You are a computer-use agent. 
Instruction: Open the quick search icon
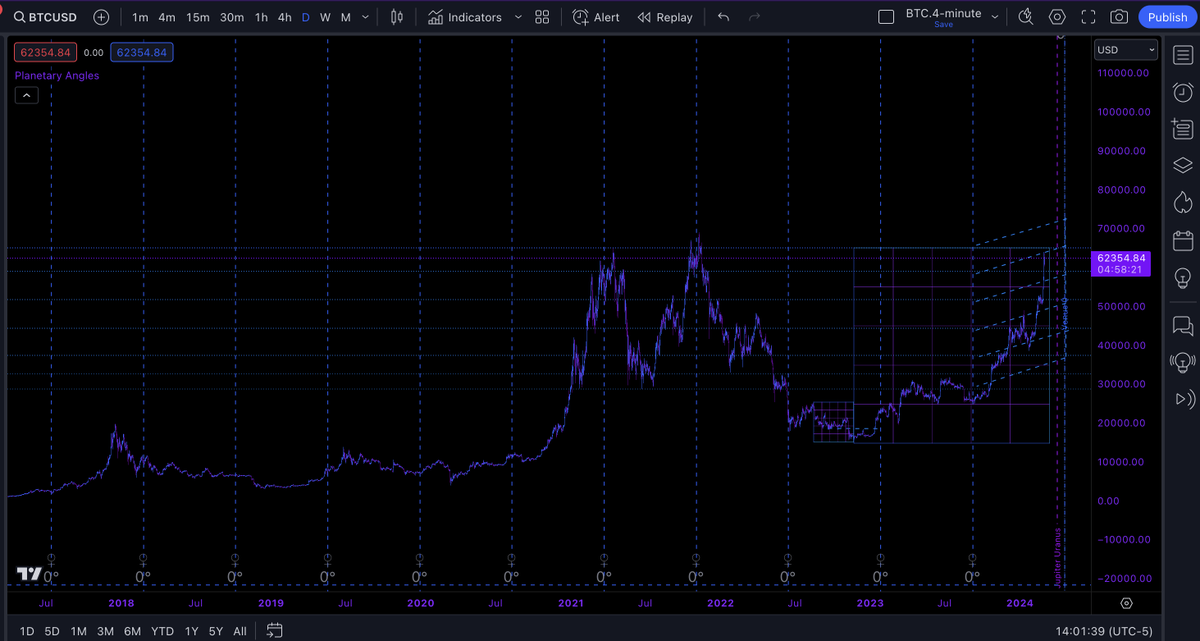click(1026, 17)
